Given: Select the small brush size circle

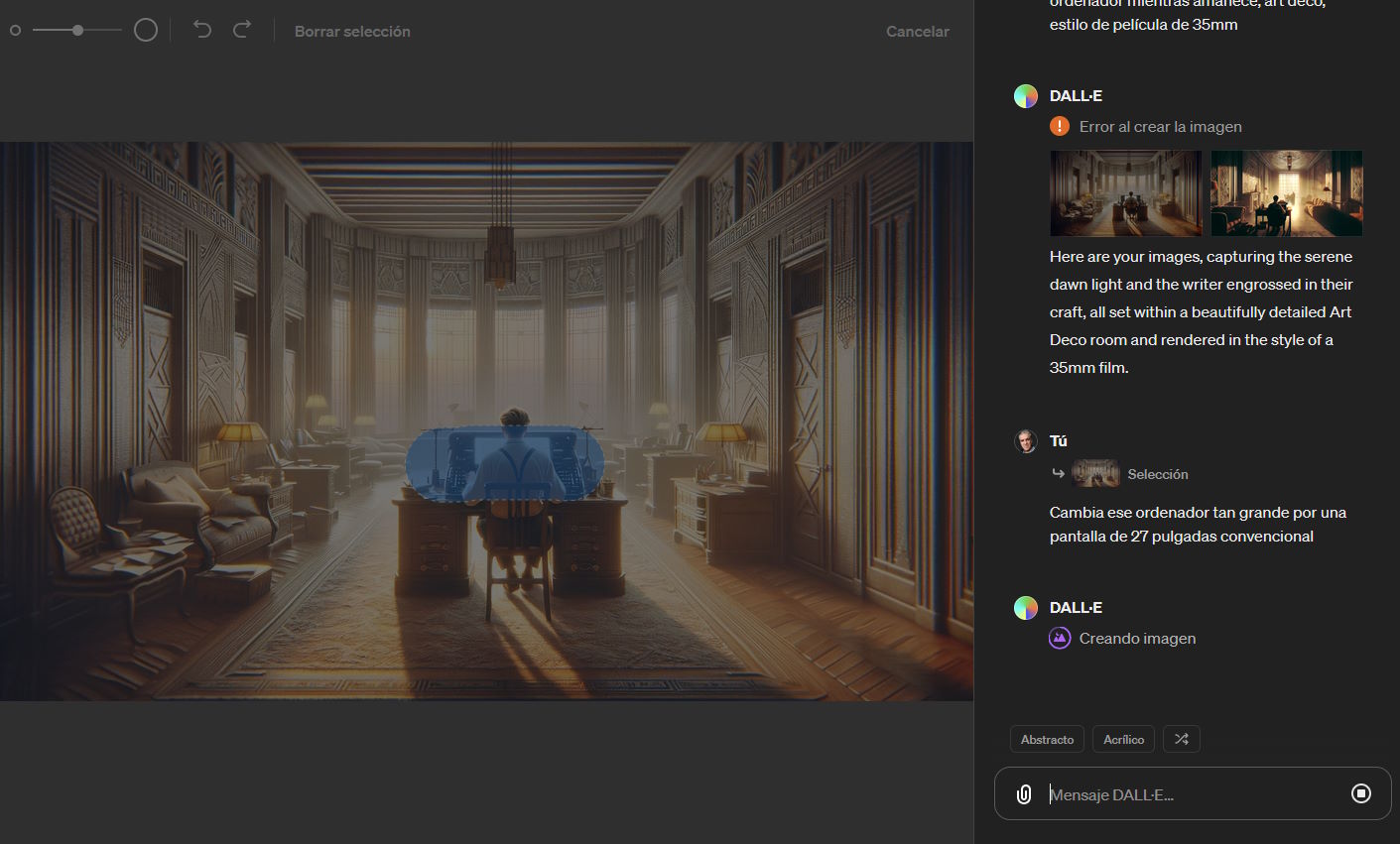Looking at the screenshot, I should [15, 31].
